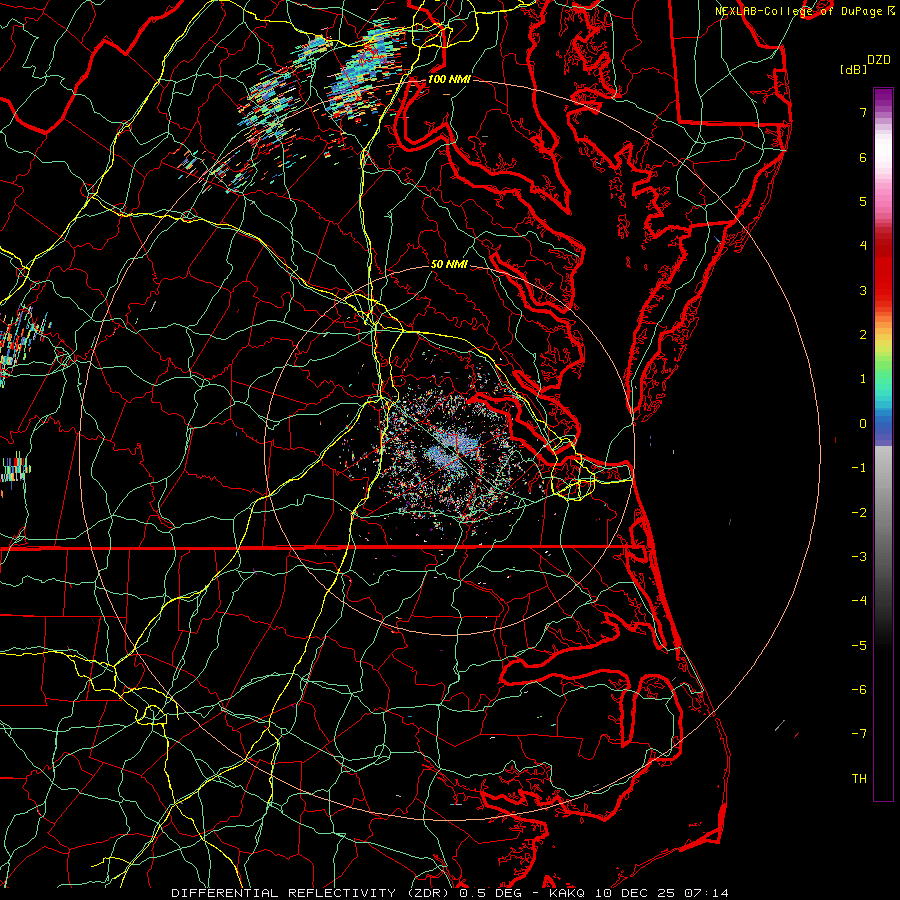This screenshot has height=900, width=900.
Task: Click the -4 value on the color scale
Action: [x=859, y=601]
